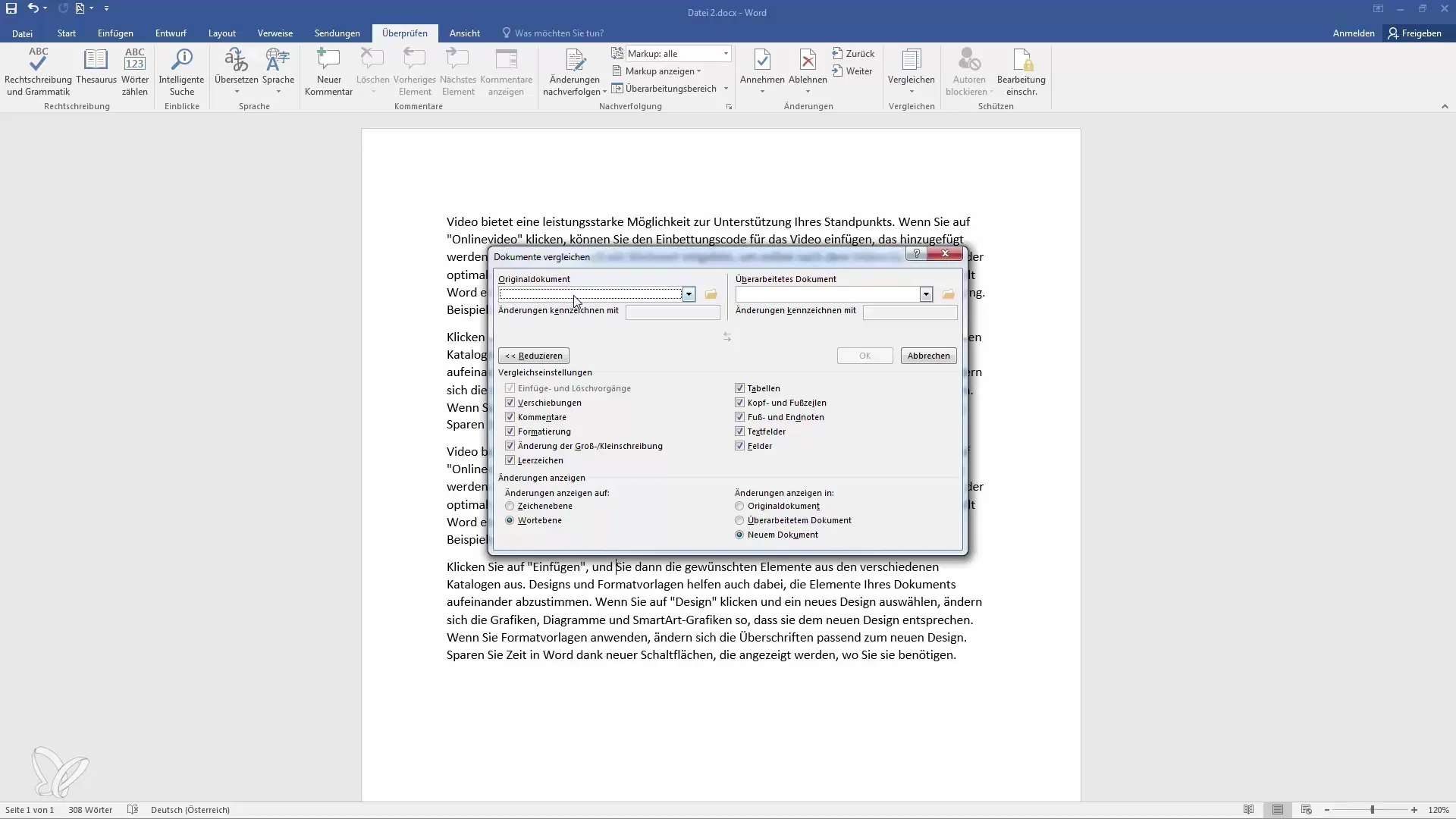
Task: Enable the Tabellen checkbox
Action: 740,388
